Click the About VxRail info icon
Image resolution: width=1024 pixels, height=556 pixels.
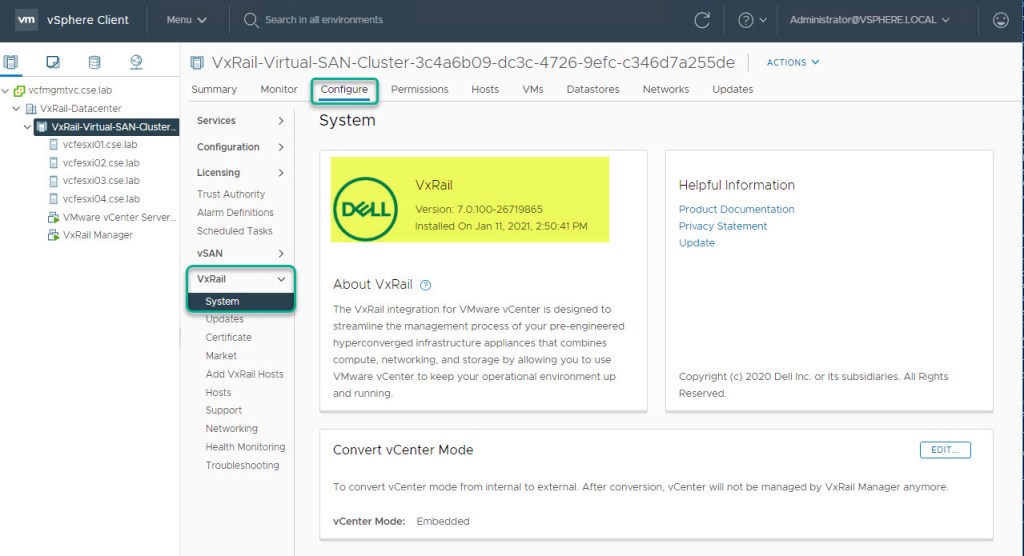tap(426, 285)
